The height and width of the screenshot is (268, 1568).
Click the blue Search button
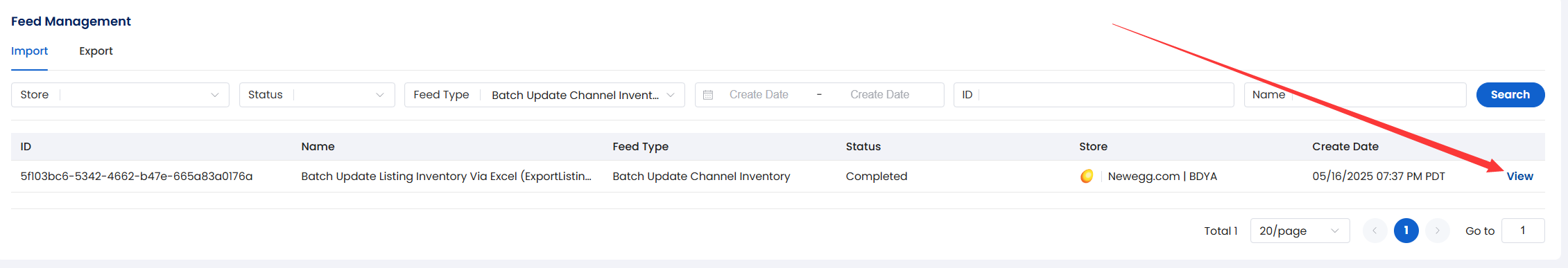[1510, 95]
